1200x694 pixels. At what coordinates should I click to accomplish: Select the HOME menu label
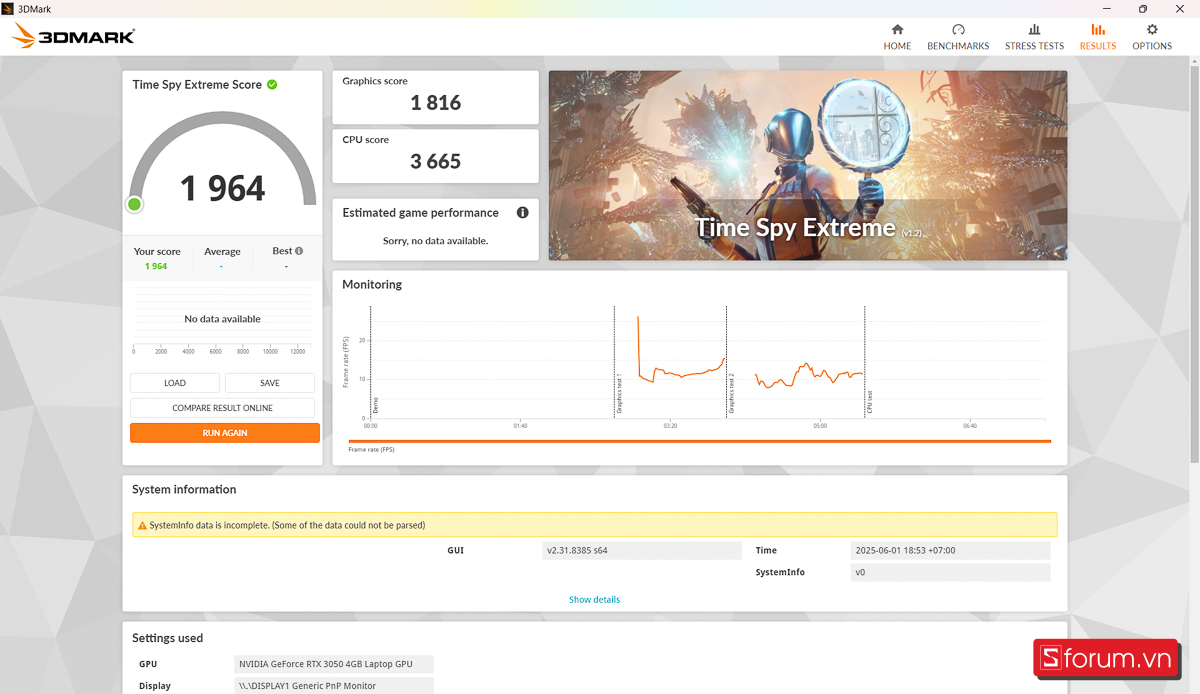897,46
